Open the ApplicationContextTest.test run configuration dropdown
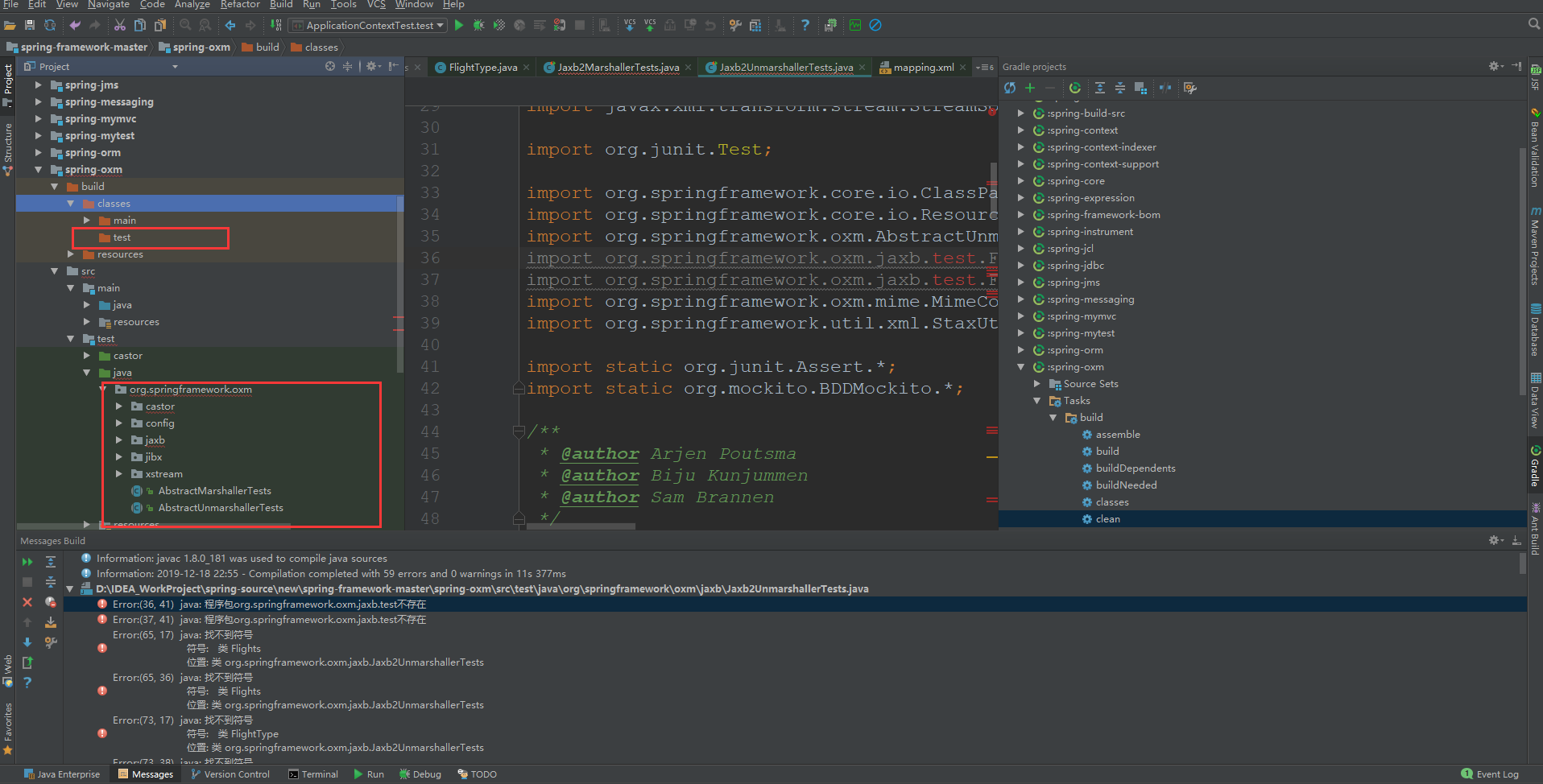This screenshot has height=784, width=1543. tap(369, 25)
